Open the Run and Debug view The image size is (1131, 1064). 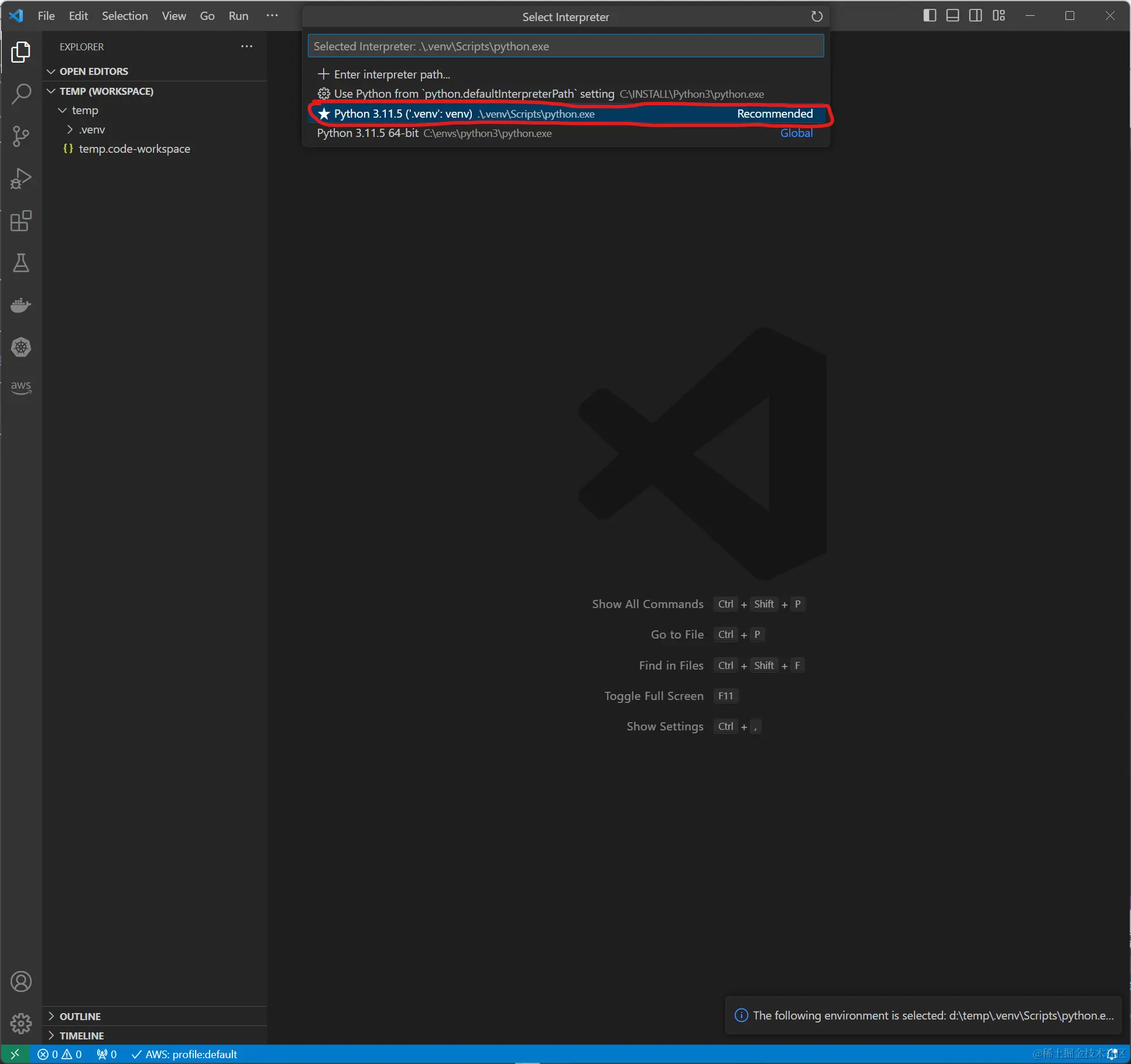21,179
